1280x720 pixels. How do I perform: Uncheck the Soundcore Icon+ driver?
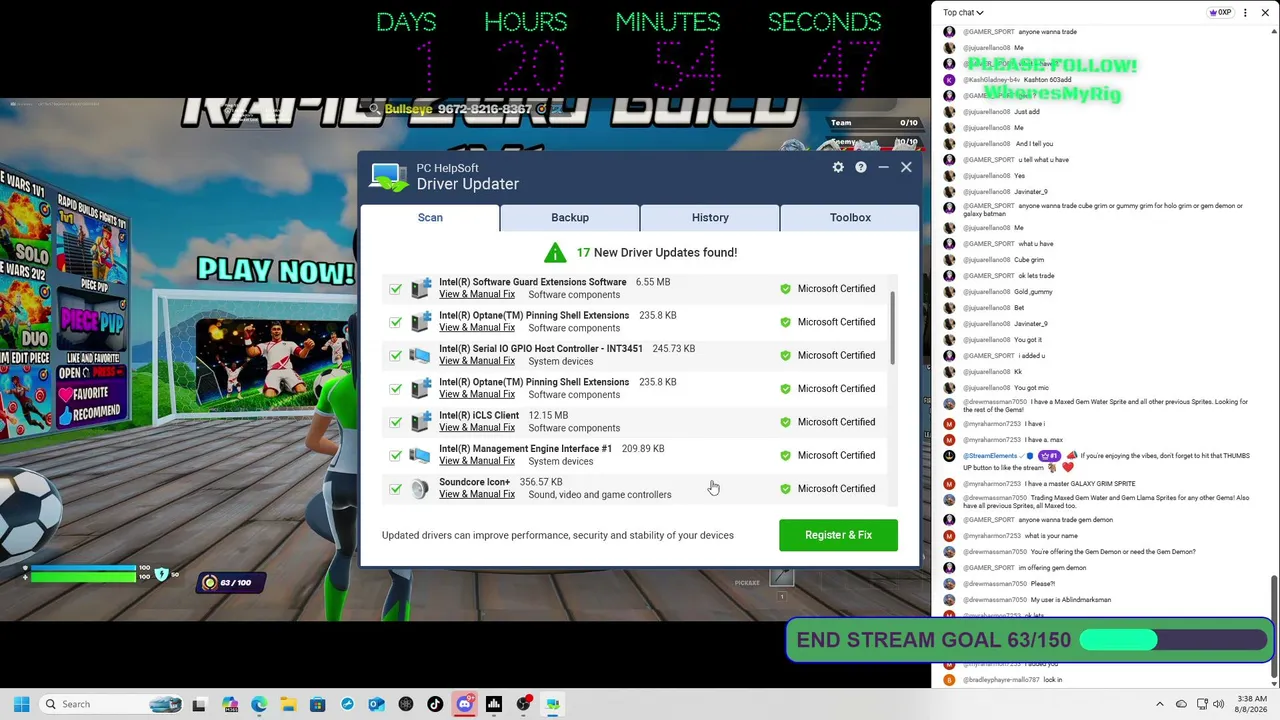(396, 488)
